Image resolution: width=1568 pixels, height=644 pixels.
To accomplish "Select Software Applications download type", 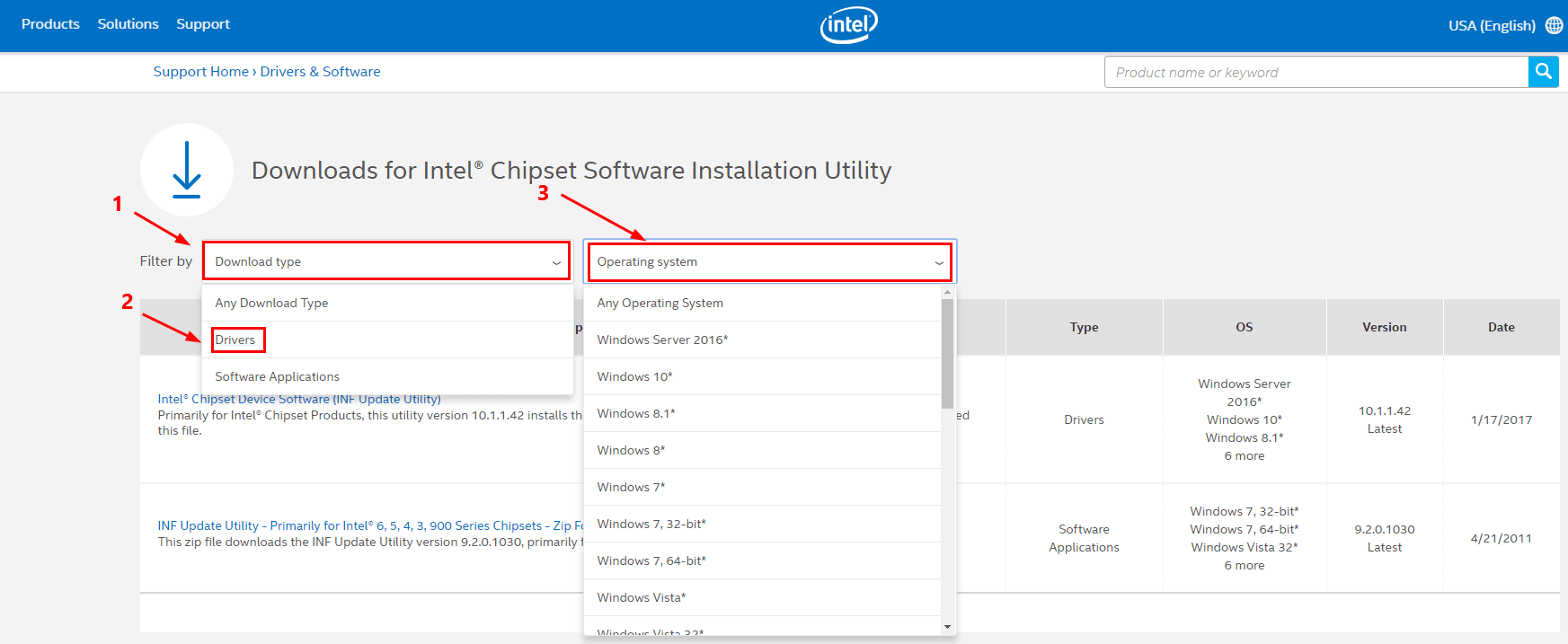I will click(x=387, y=377).
